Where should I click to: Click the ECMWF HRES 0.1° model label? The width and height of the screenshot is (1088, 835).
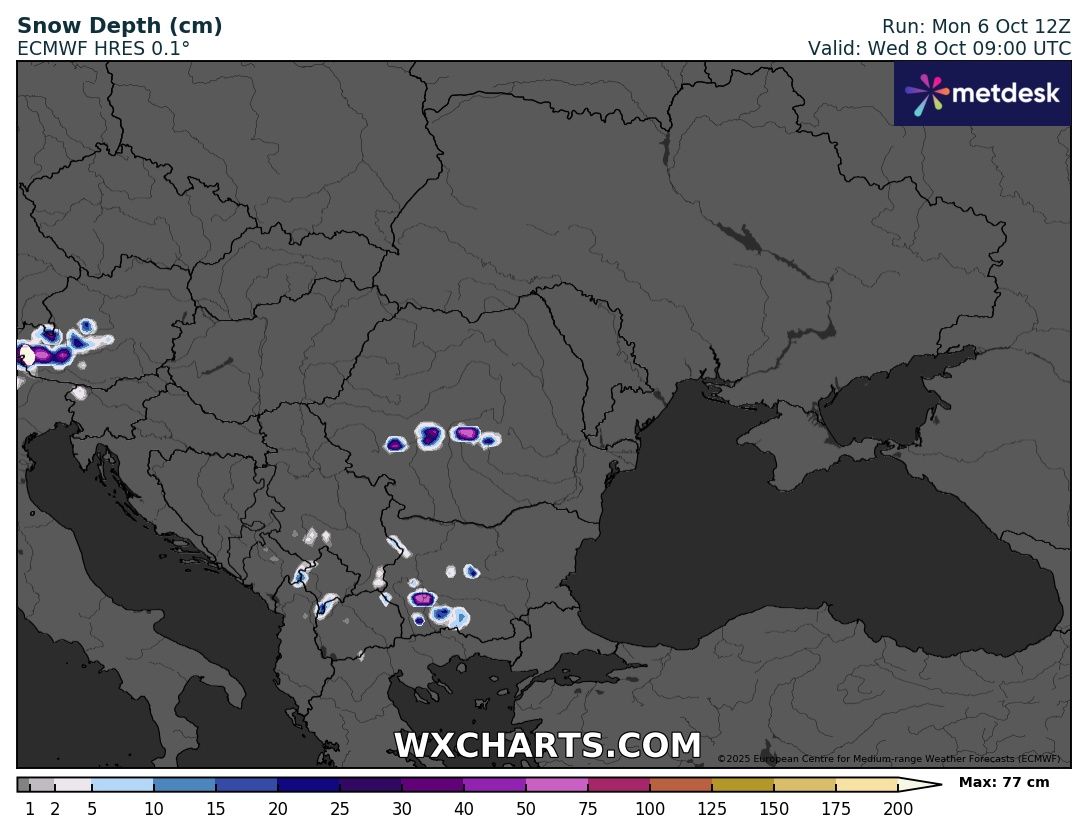coord(103,48)
